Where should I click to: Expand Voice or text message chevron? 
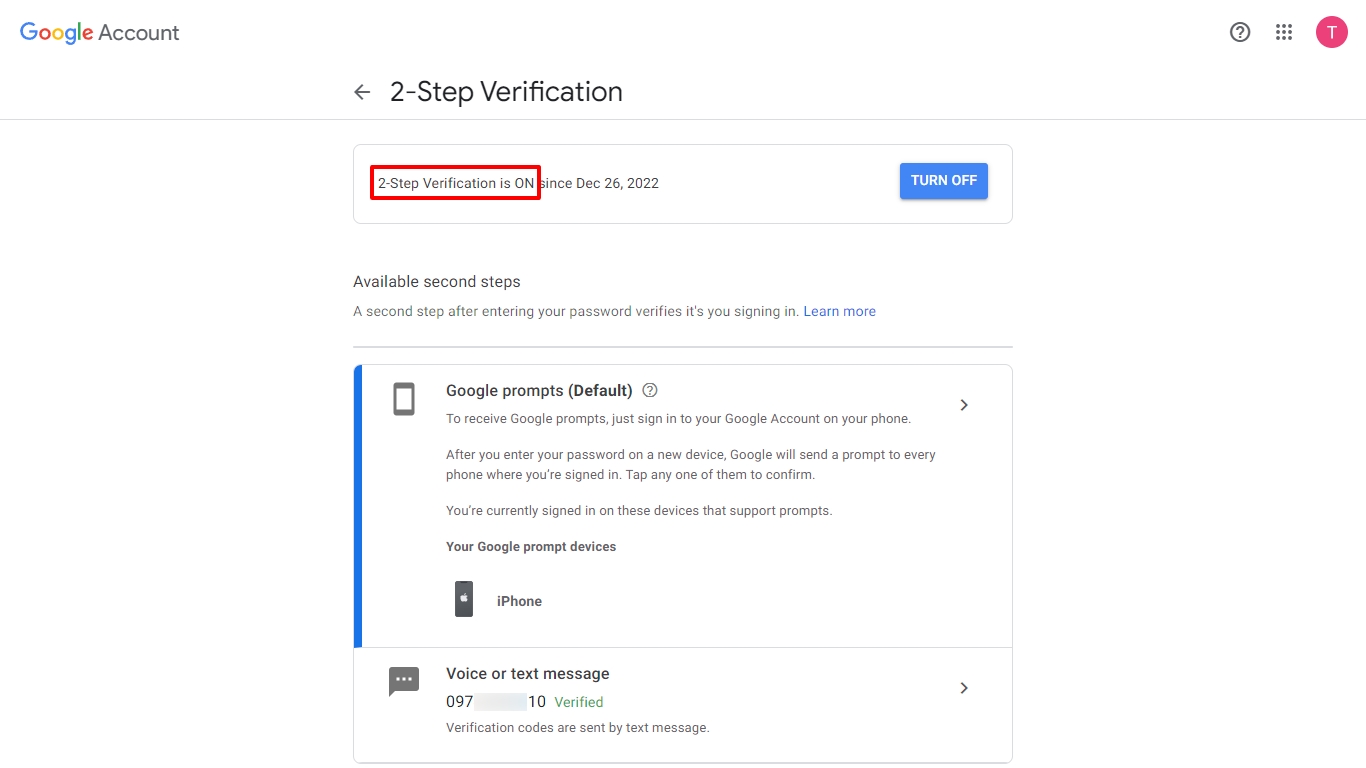coord(964,688)
